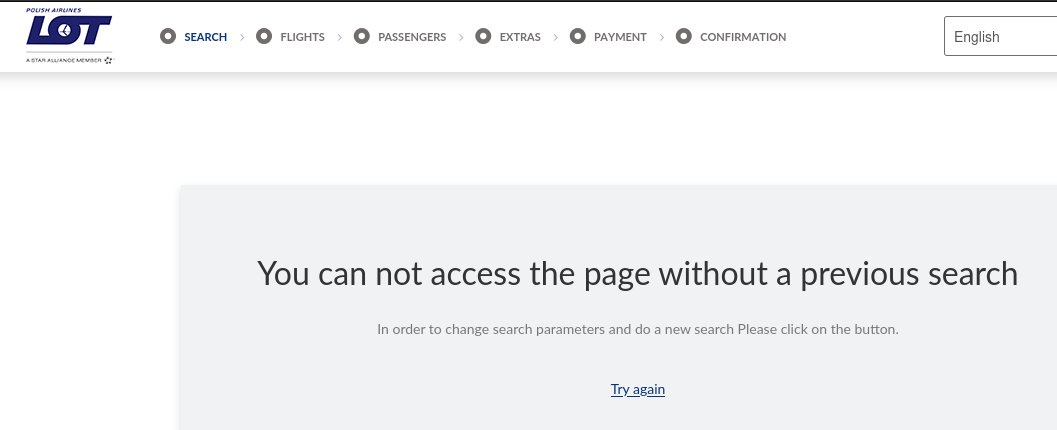
Task: Open the FLIGHTS step label
Action: click(x=302, y=37)
